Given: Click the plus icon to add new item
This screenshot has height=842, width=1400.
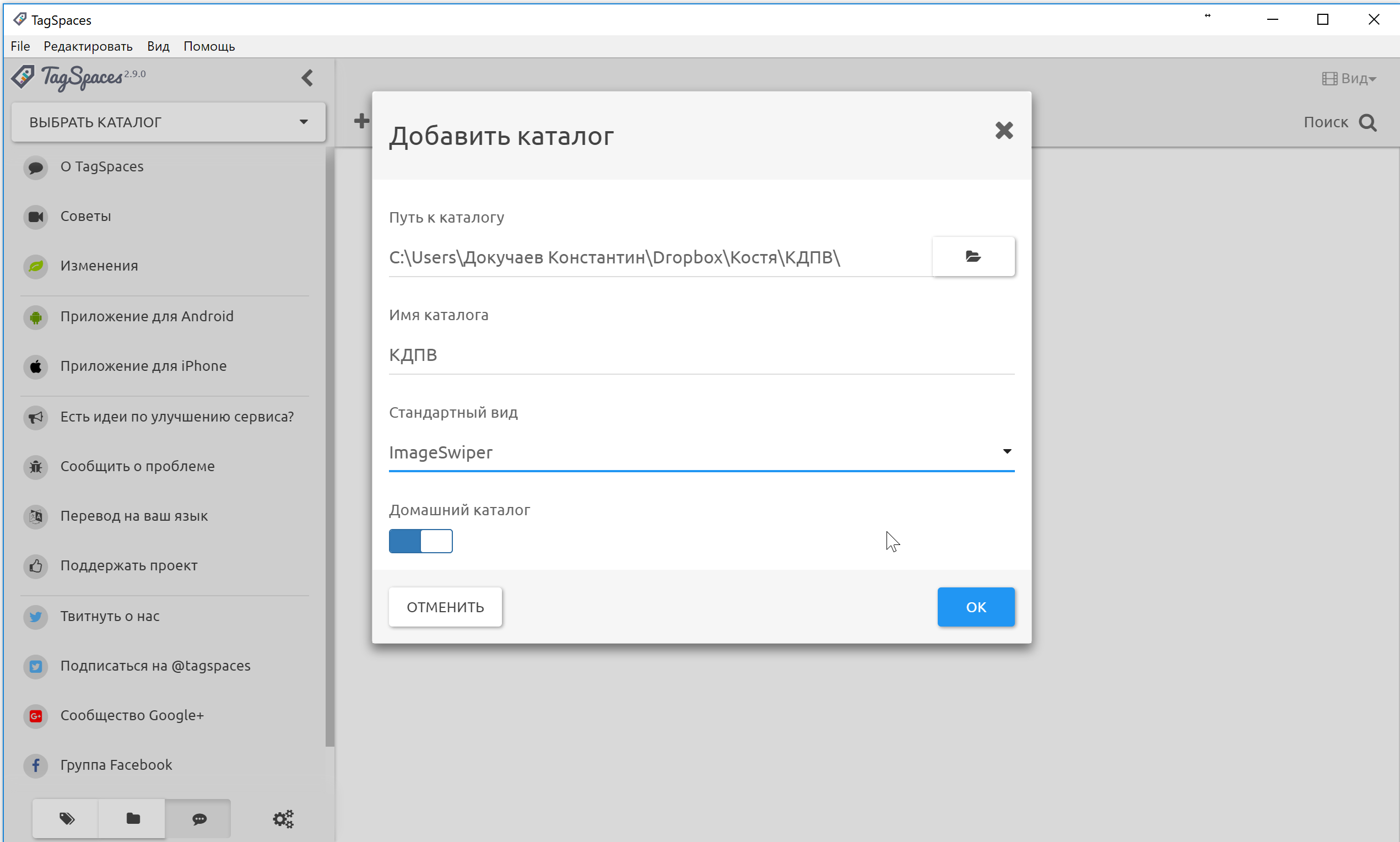Looking at the screenshot, I should (x=361, y=121).
